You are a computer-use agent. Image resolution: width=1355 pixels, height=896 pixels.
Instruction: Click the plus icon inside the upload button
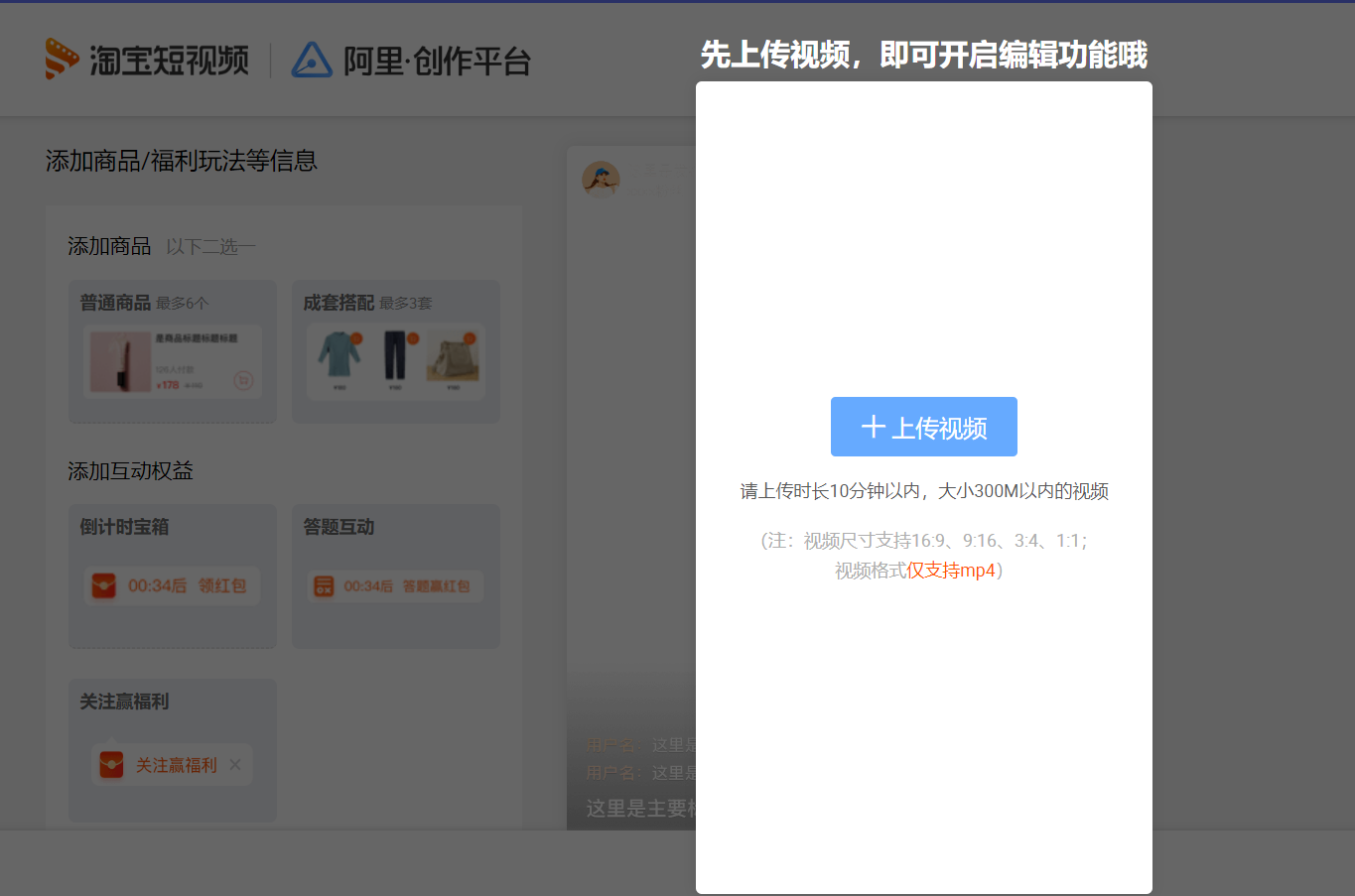(873, 426)
